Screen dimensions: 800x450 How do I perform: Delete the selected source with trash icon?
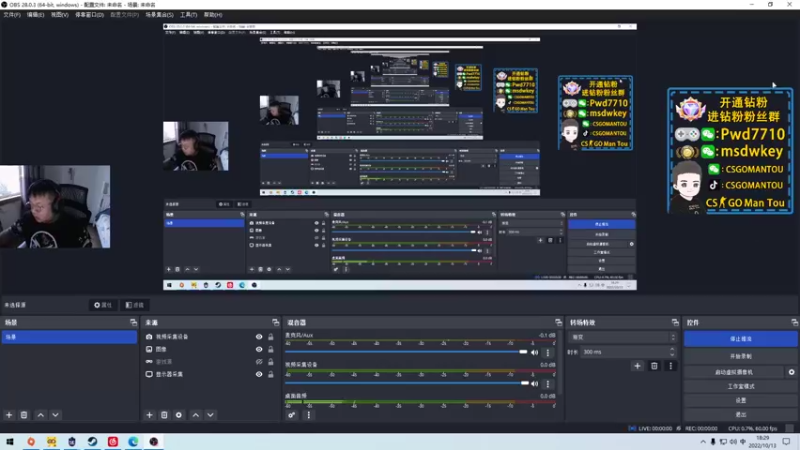[x=164, y=415]
